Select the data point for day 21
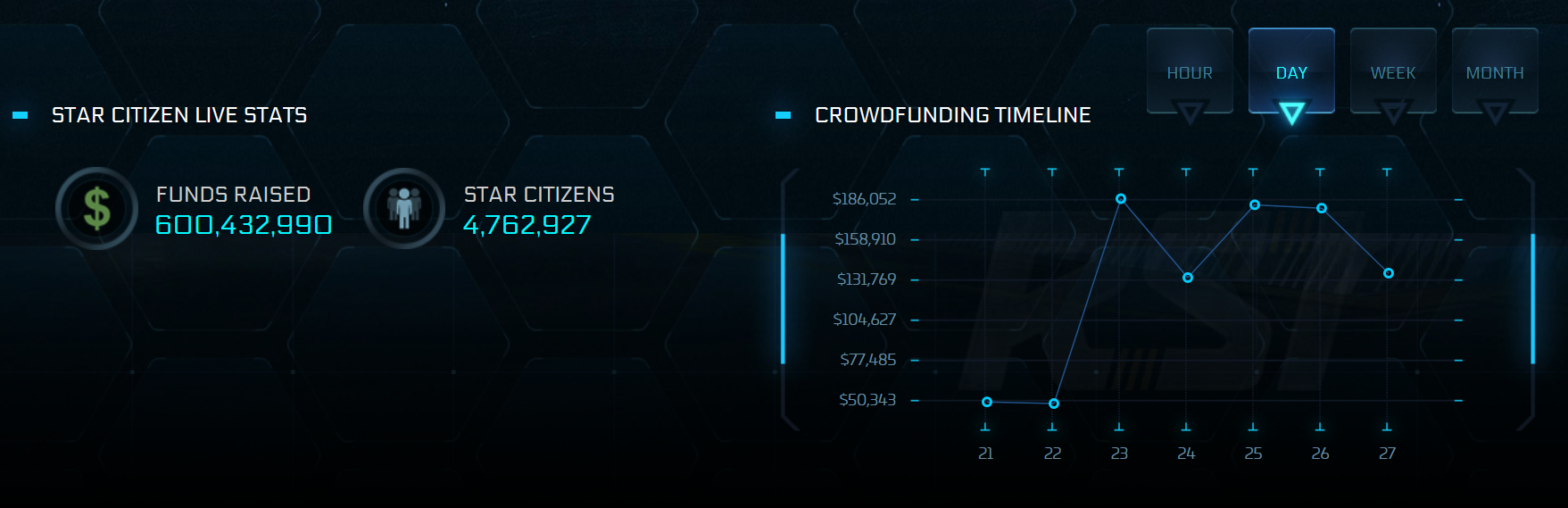Screen dimensions: 1568x508 point(987,402)
